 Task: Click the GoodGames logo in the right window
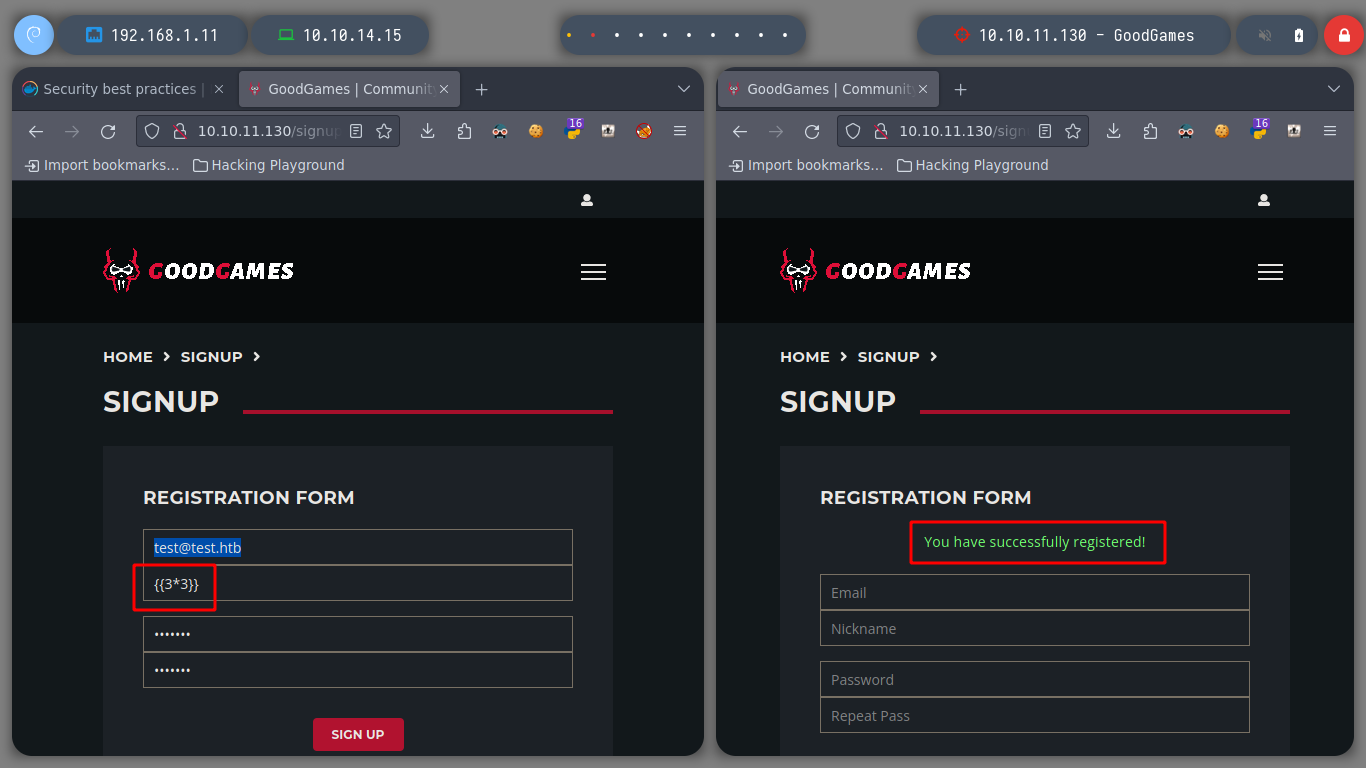(x=876, y=271)
